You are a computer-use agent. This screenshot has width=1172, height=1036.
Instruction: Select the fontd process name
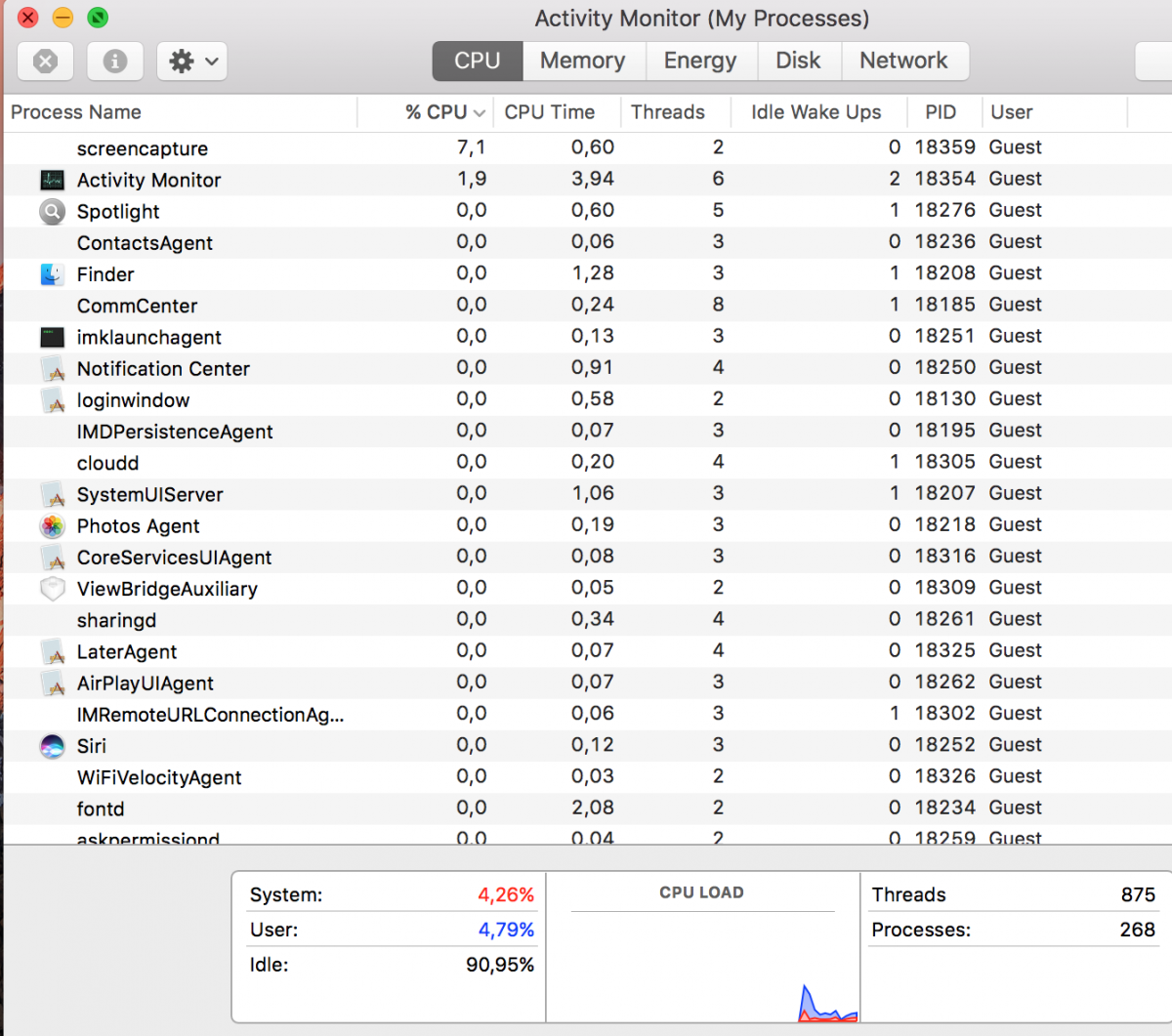[x=101, y=808]
